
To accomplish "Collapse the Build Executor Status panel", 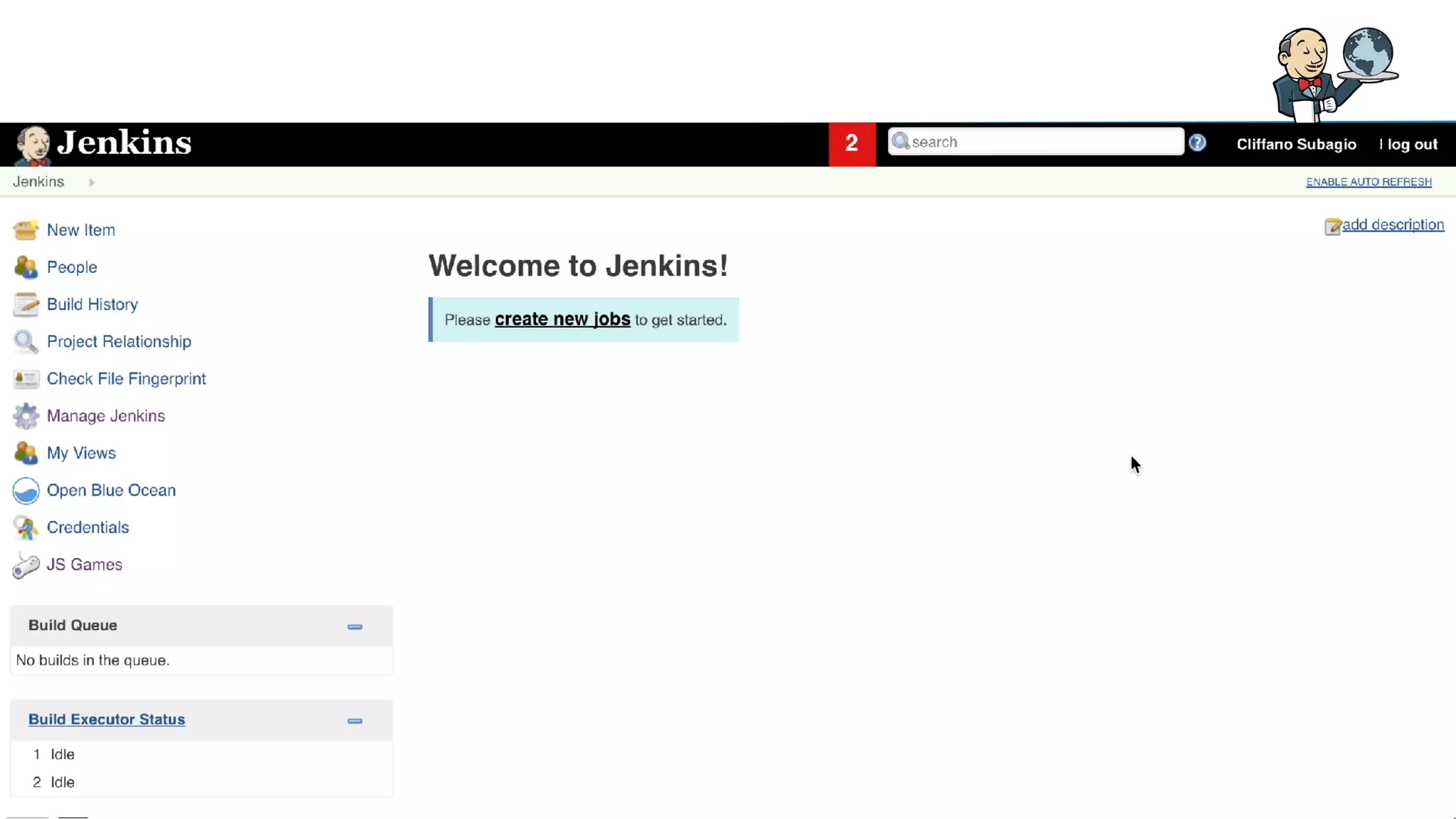I will (x=355, y=720).
